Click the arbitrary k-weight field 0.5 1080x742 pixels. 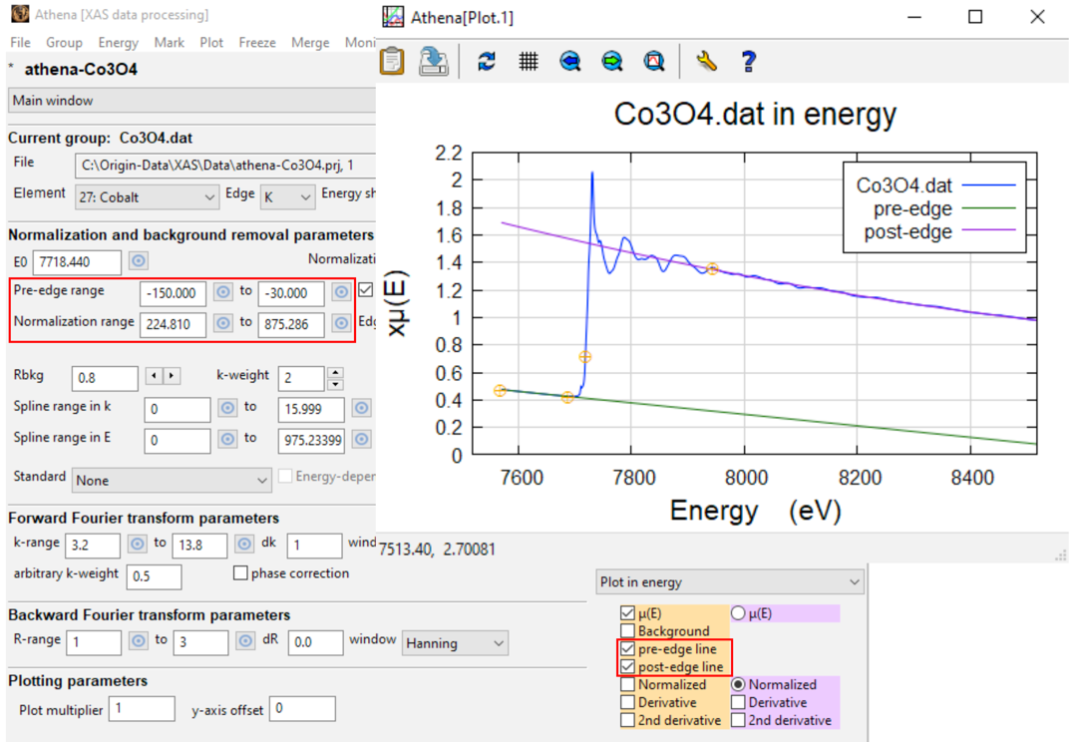coord(154,576)
